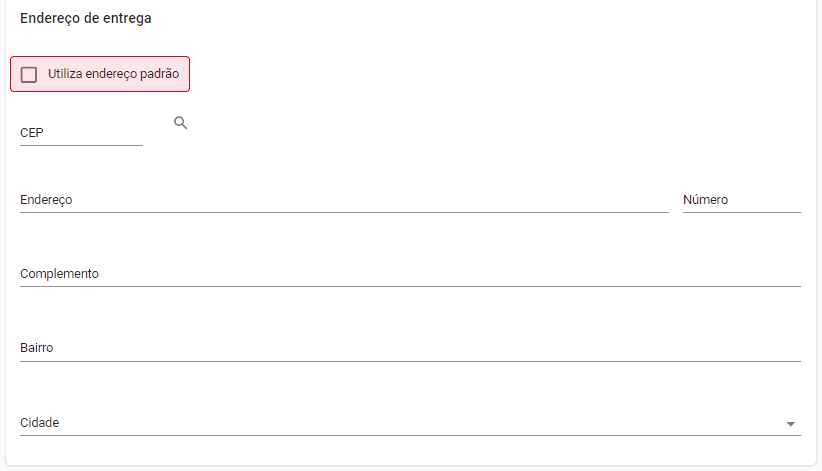Click into the Endereço text field

[344, 200]
